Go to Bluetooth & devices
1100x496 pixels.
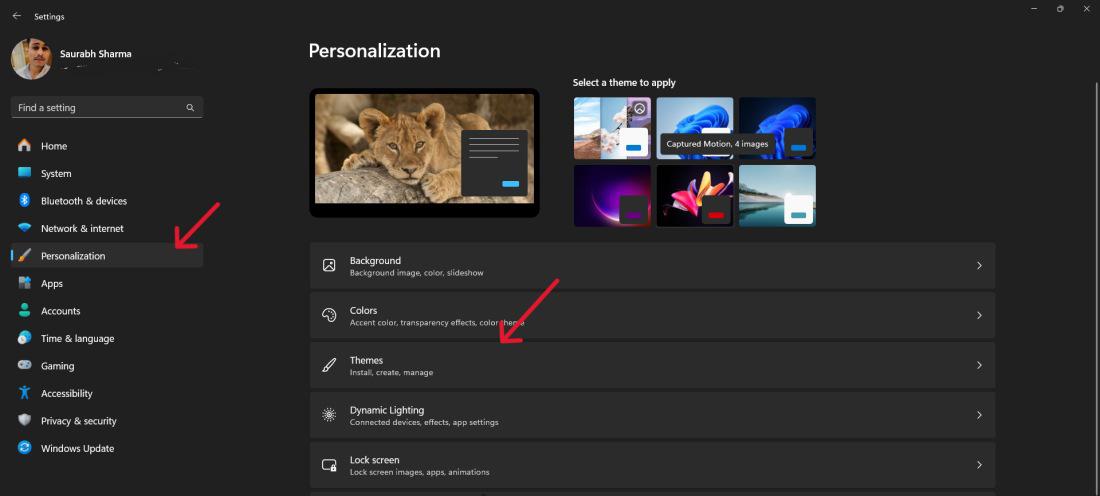click(107, 201)
